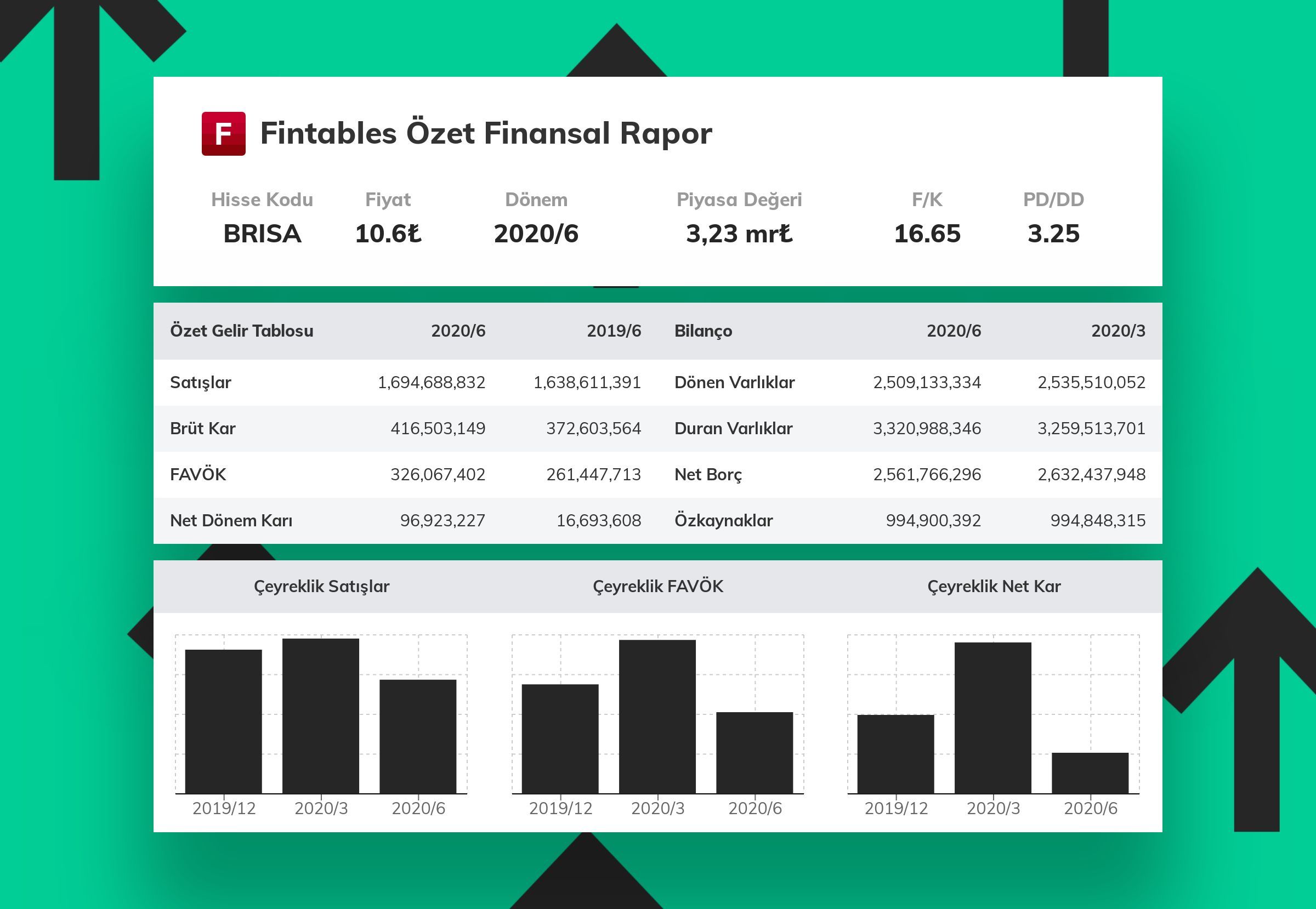1316x909 pixels.
Task: Select the Satışlar row label
Action: (x=201, y=383)
